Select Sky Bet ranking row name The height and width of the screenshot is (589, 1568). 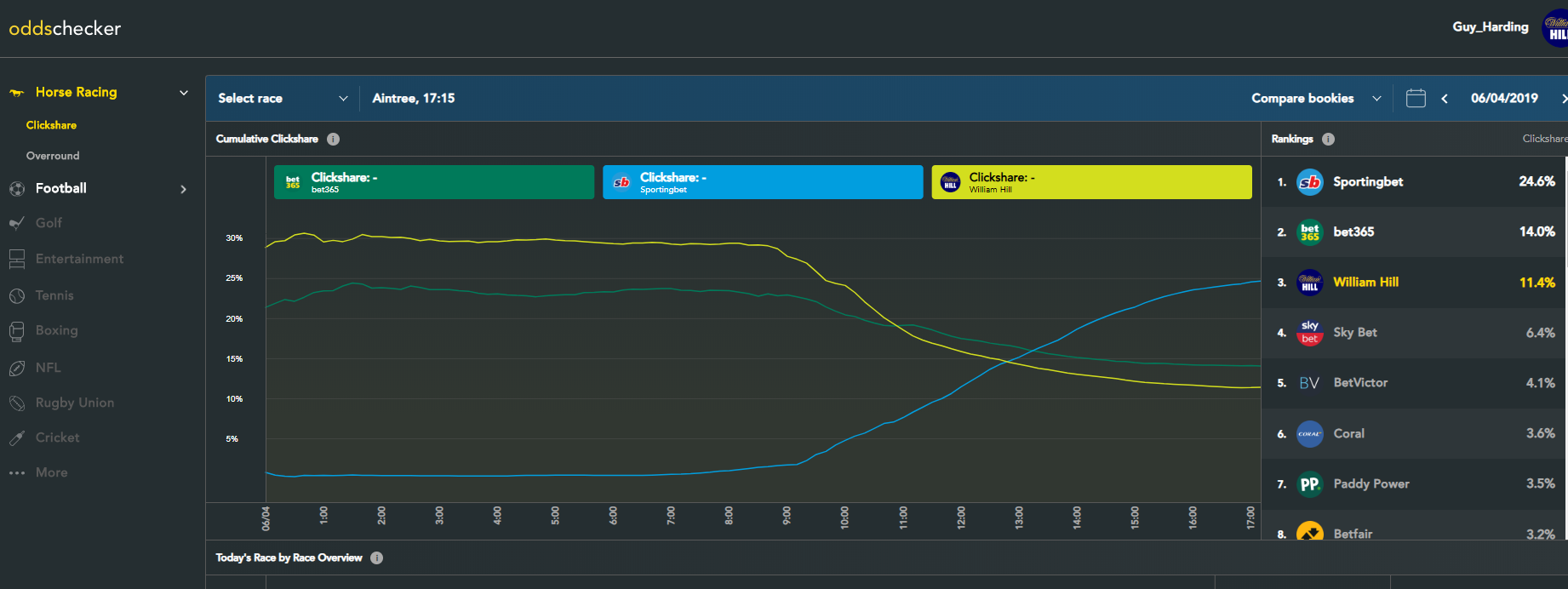[x=1355, y=332]
